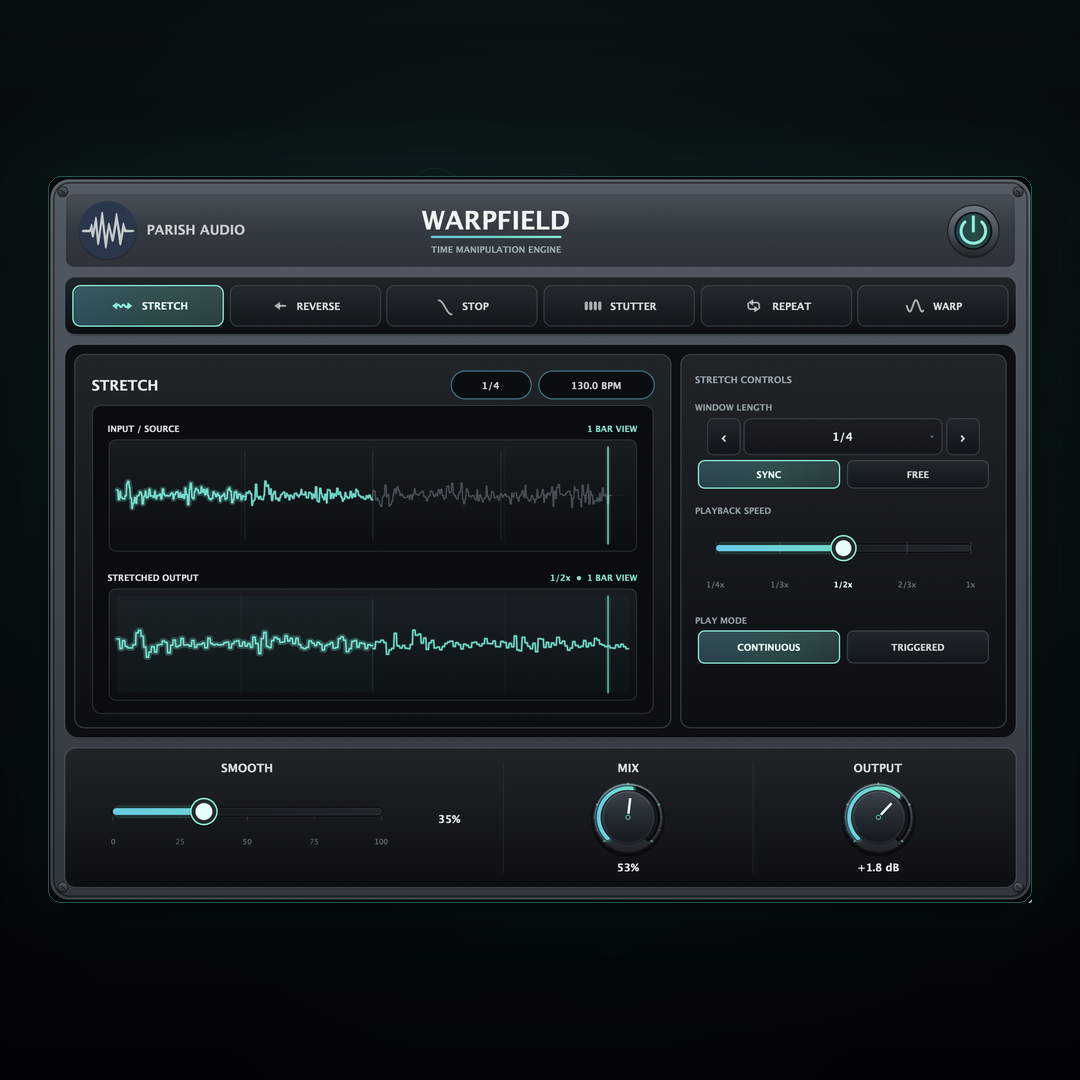Switch to the Repeat mode tab
The image size is (1080, 1080).
click(x=776, y=306)
